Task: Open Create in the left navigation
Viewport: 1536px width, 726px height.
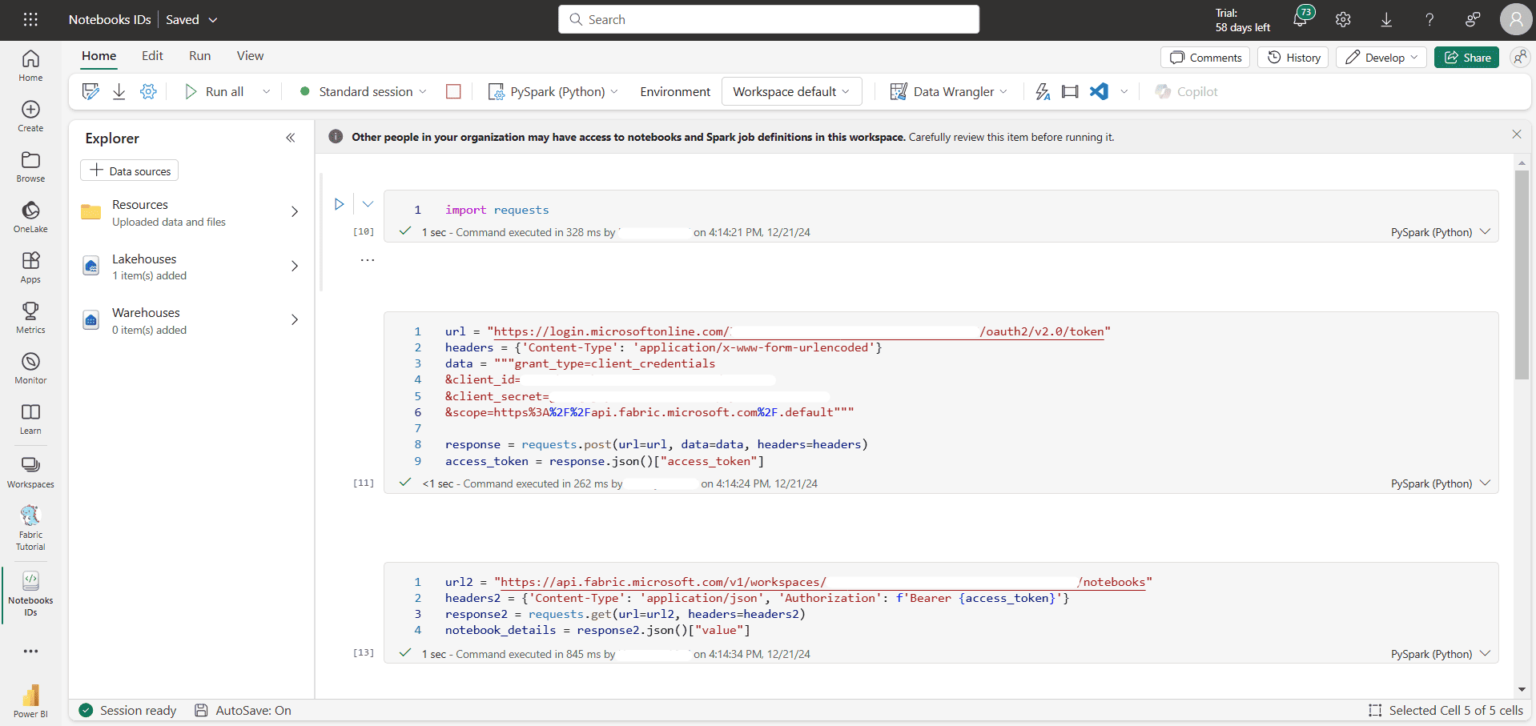Action: [30, 117]
